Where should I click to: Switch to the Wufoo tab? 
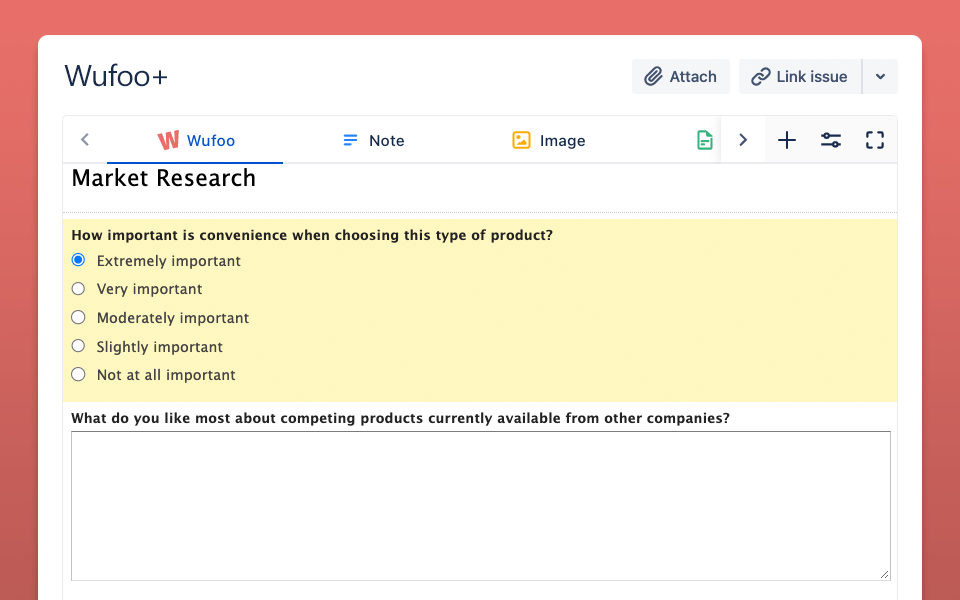click(195, 140)
